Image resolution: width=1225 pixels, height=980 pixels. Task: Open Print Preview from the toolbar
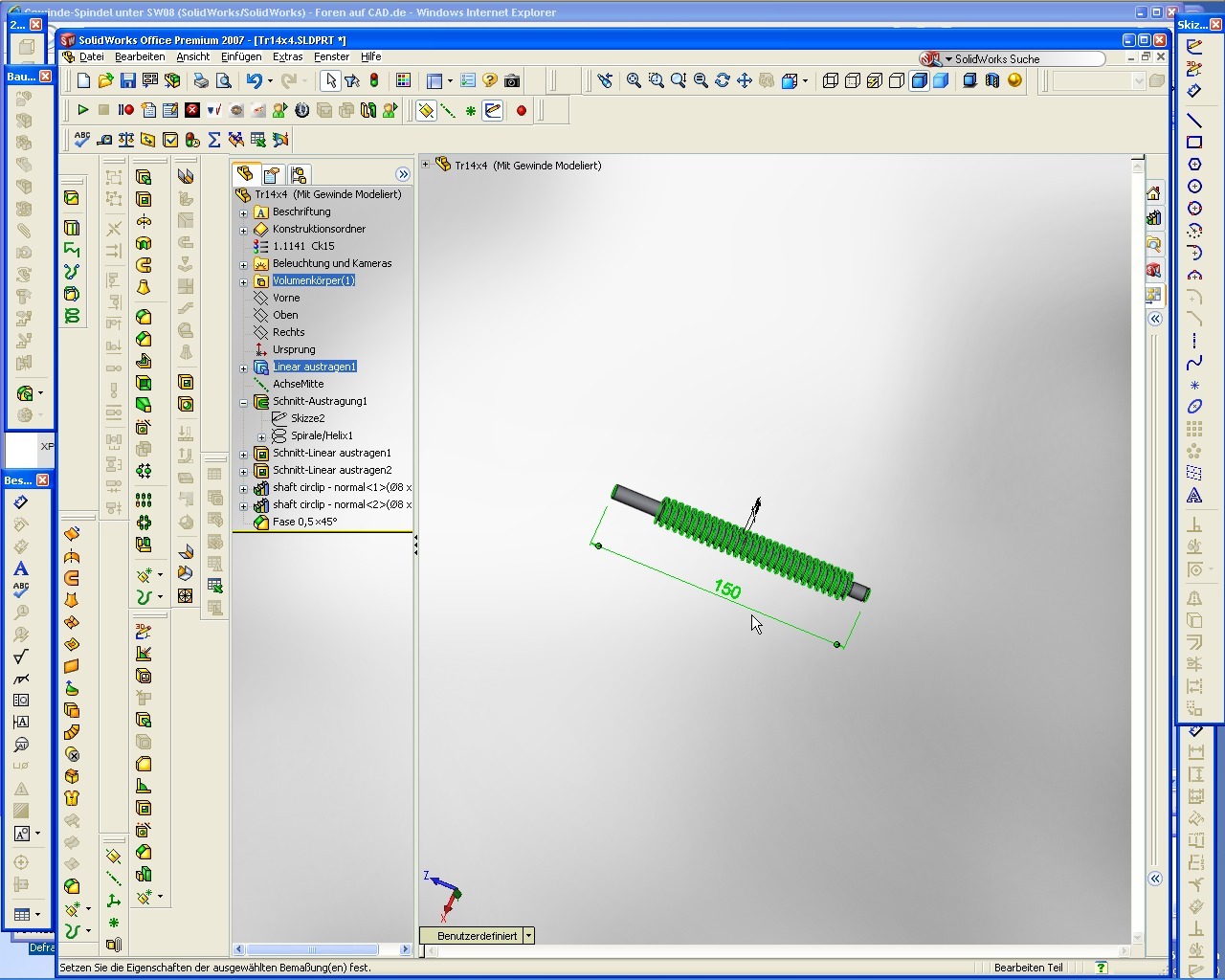pos(223,81)
